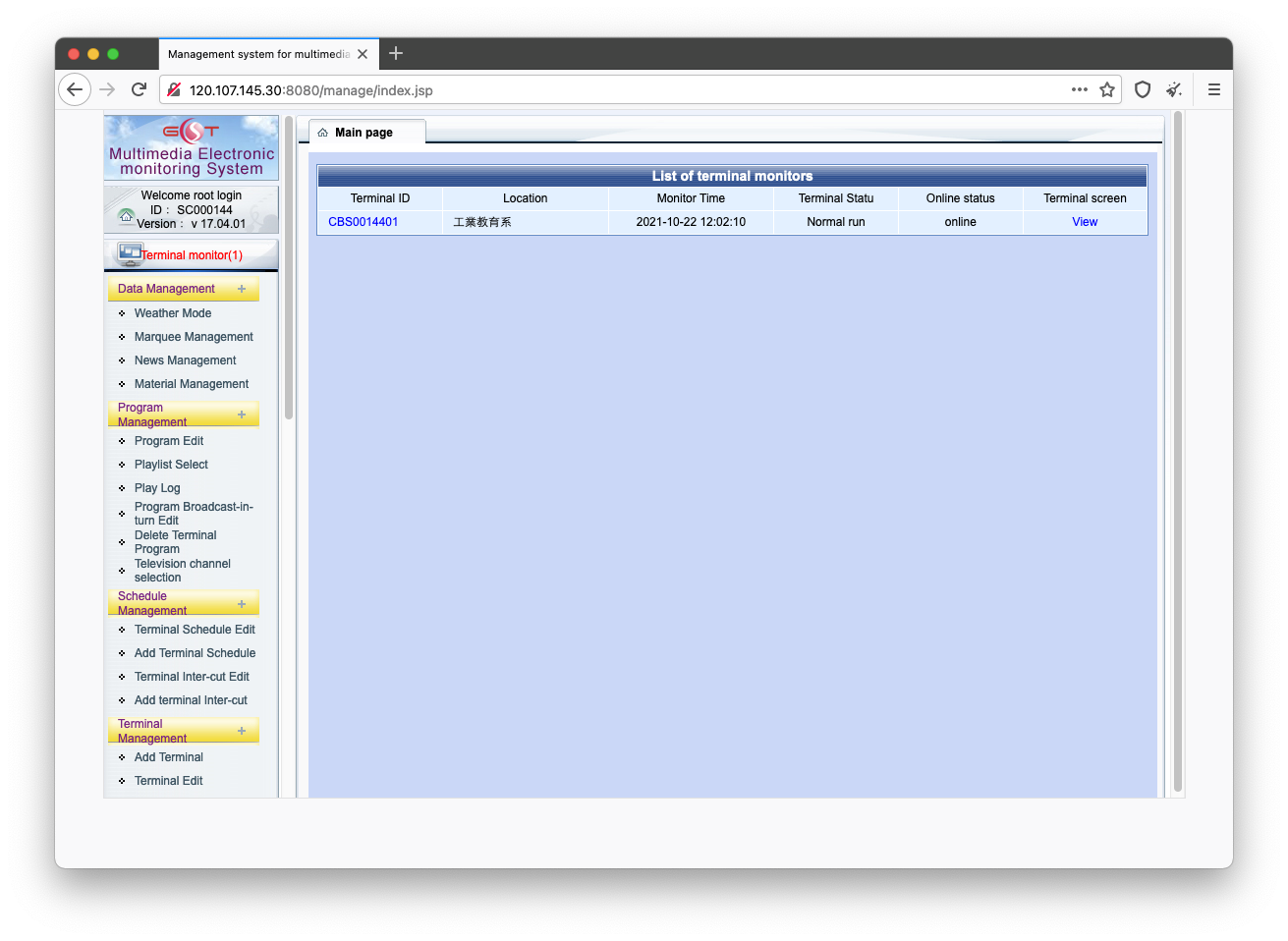Expand the Terminal Management plus icon
This screenshot has width=1288, height=941.
(x=242, y=731)
